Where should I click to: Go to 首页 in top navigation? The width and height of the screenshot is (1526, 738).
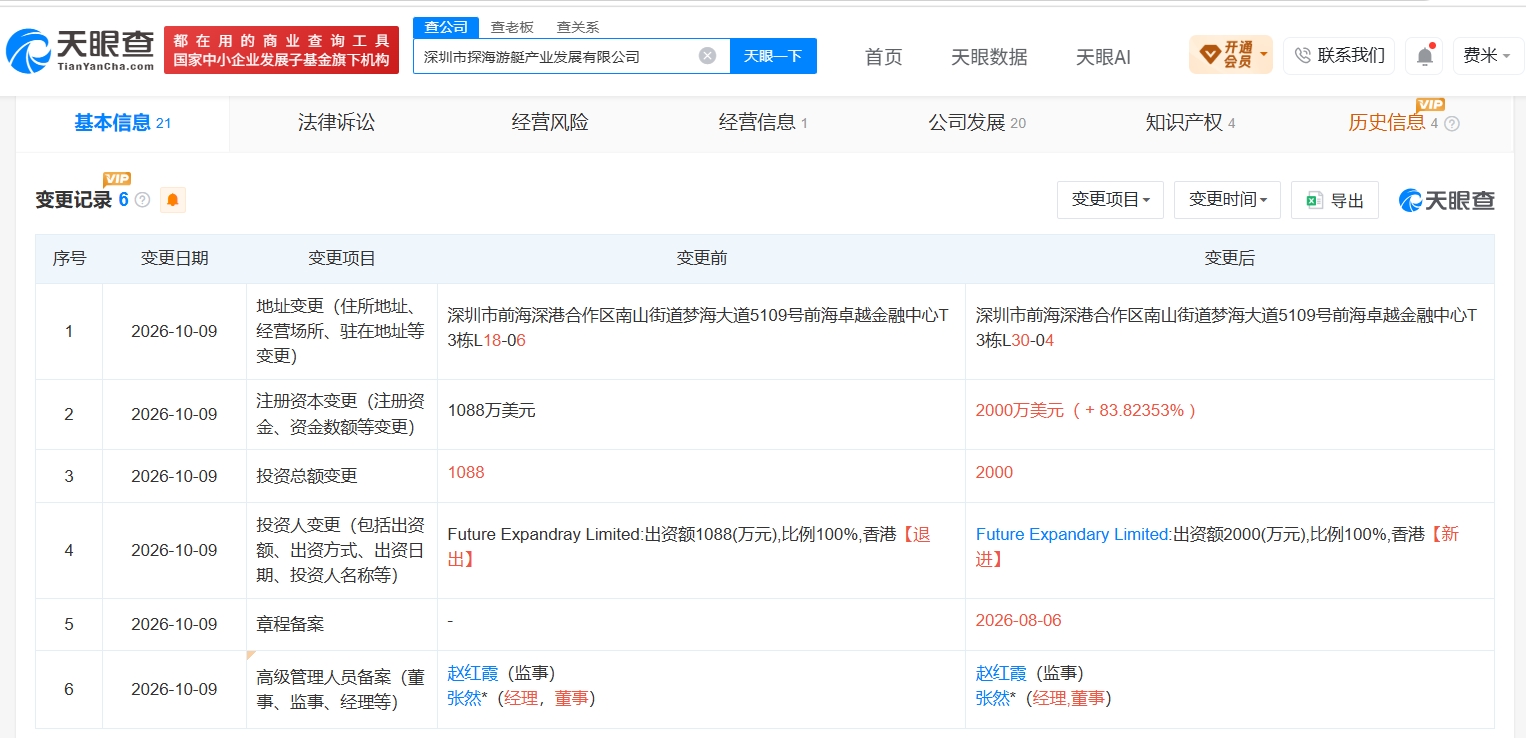point(883,57)
